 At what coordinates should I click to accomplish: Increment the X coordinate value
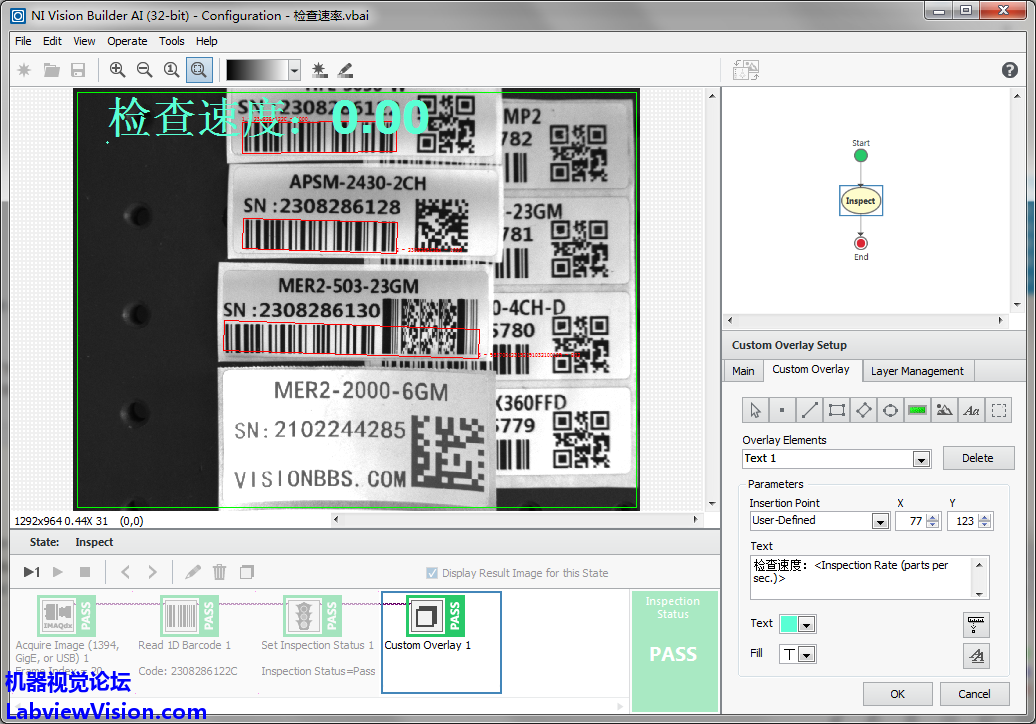tap(933, 517)
